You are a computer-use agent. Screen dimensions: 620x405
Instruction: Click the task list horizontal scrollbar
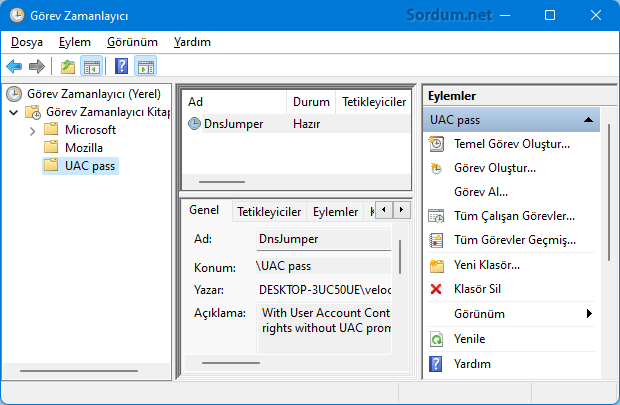pos(222,182)
